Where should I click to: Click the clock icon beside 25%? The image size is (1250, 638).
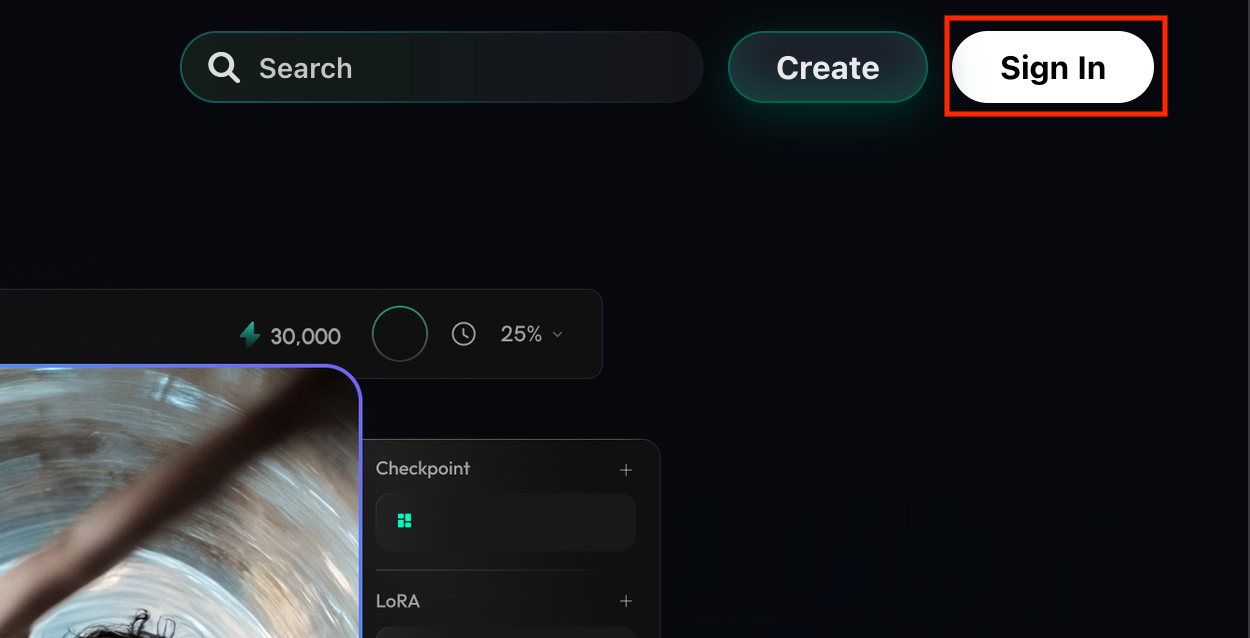coord(464,334)
